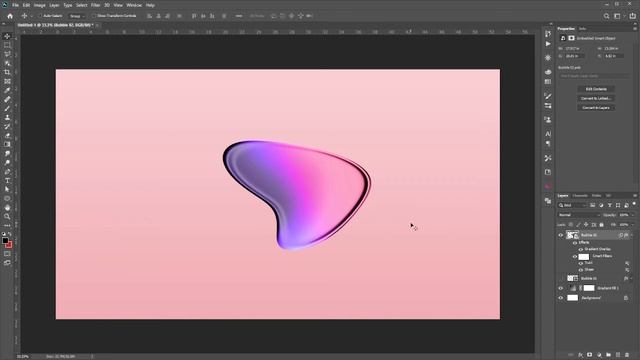Click the Convert to Linked button
This screenshot has width=640, height=360.
click(x=596, y=98)
